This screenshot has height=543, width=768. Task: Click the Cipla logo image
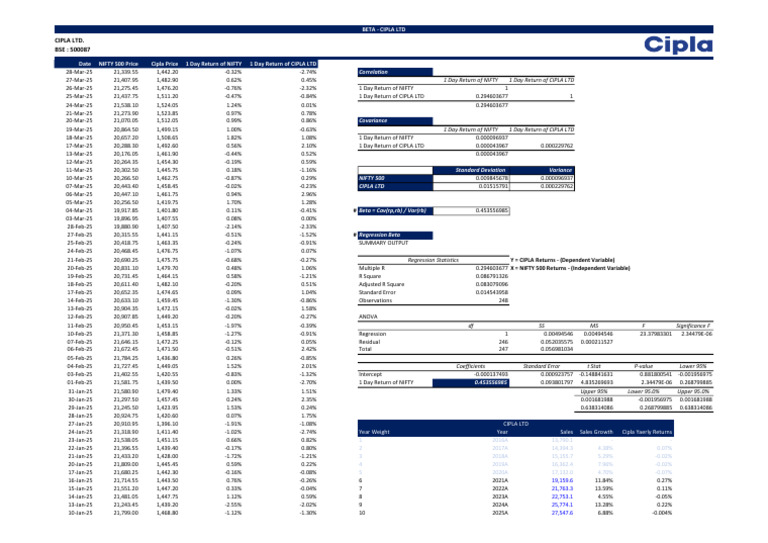point(678,45)
